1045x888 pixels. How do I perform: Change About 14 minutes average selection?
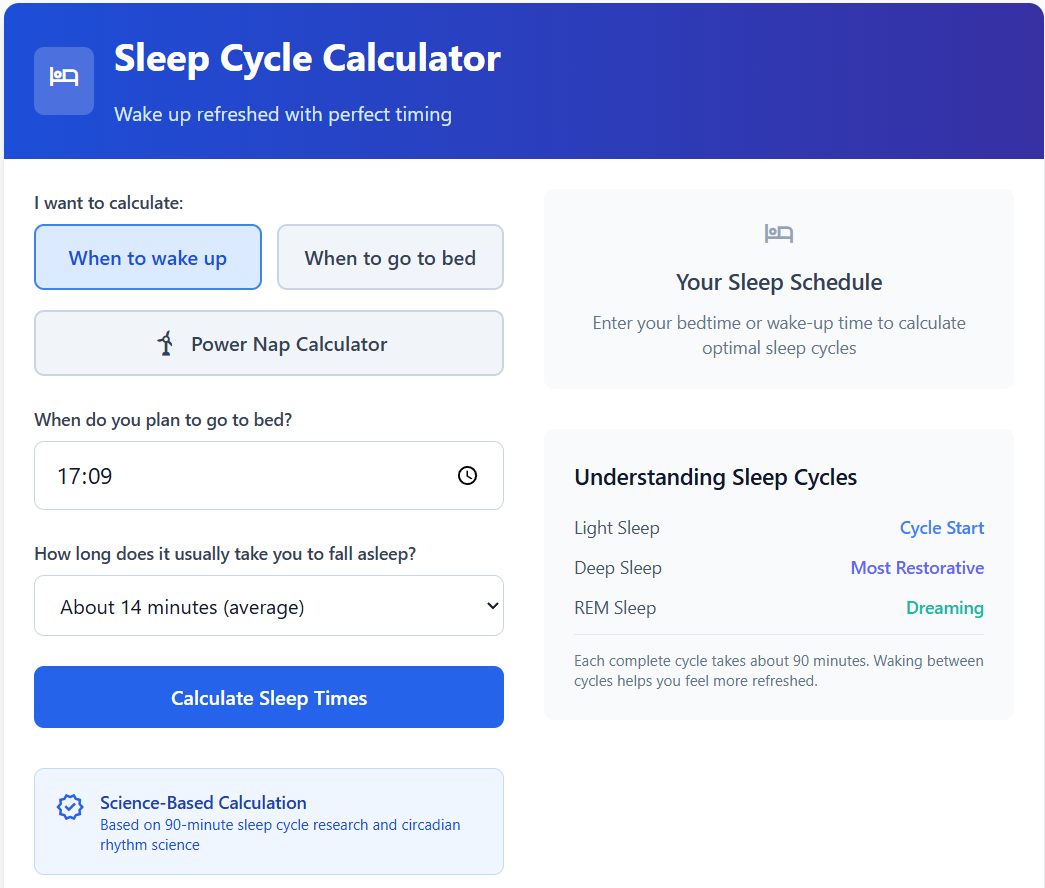(268, 605)
